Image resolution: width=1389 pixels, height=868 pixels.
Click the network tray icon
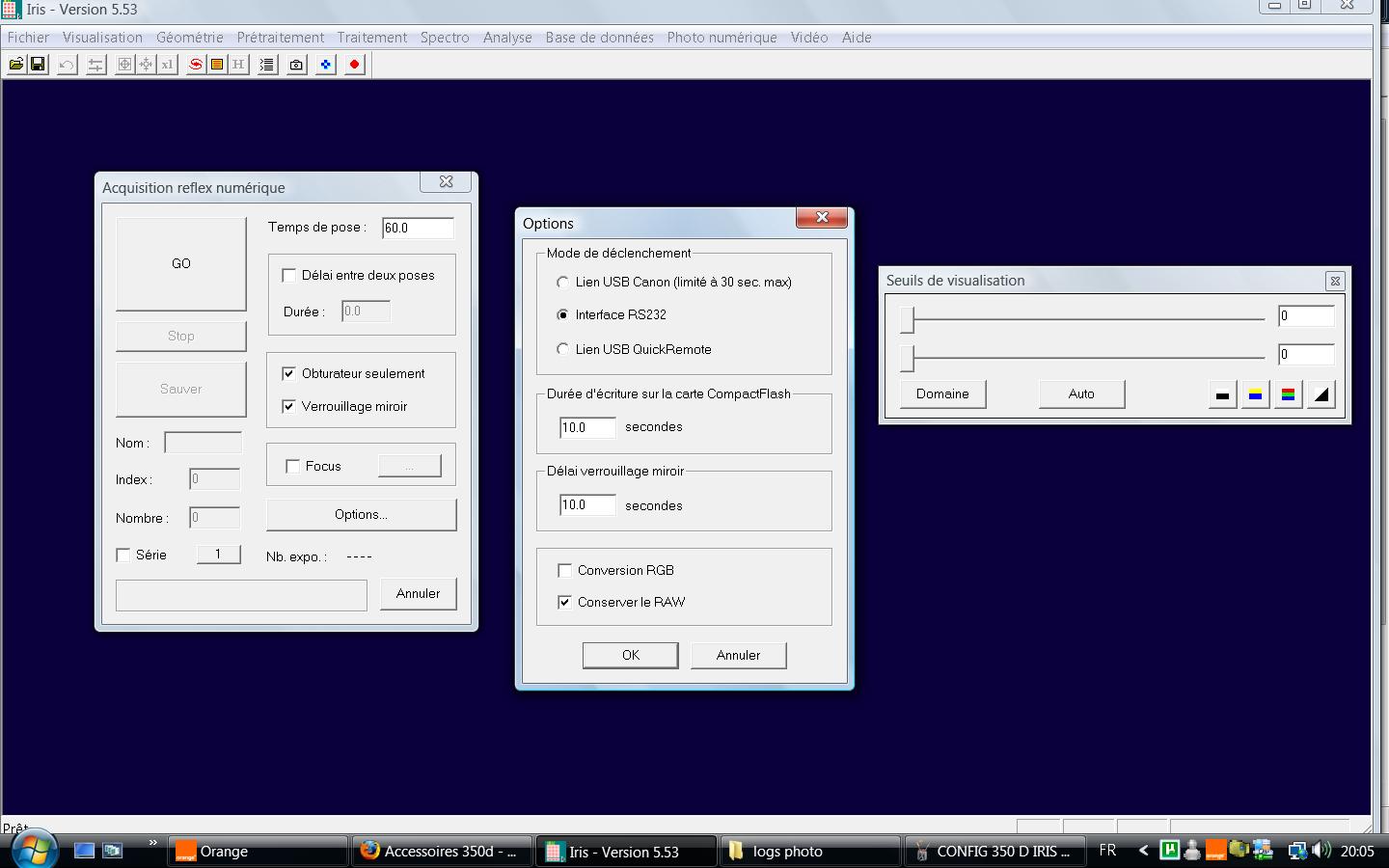pyautogui.click(x=1297, y=851)
